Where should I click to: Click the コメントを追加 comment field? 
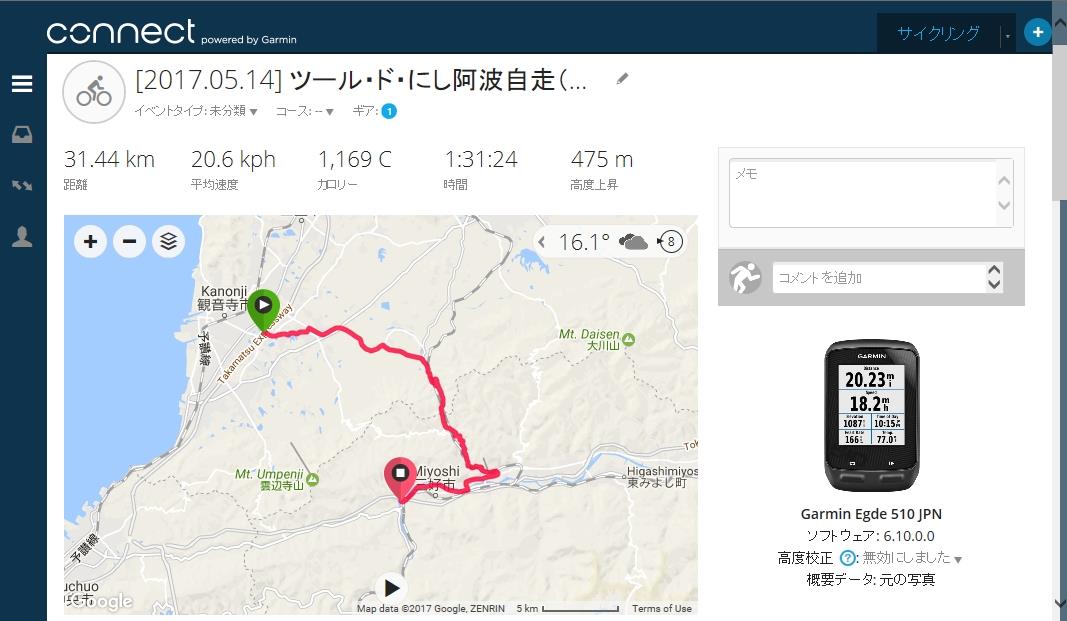click(x=879, y=278)
